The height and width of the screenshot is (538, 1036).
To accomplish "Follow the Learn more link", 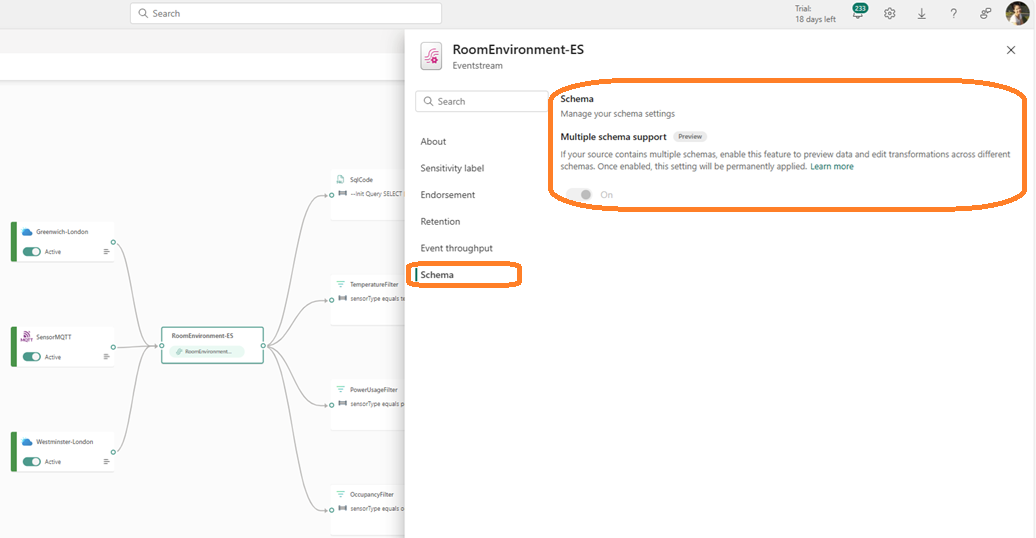I will pos(831,167).
